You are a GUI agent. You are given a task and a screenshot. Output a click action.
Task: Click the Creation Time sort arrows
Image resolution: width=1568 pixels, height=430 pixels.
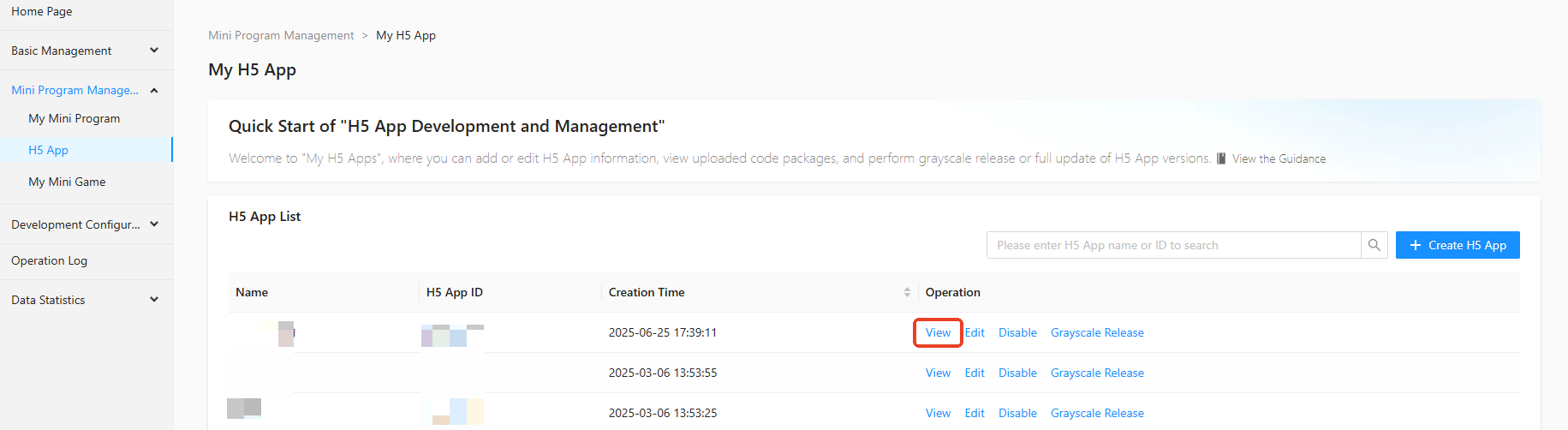907,292
